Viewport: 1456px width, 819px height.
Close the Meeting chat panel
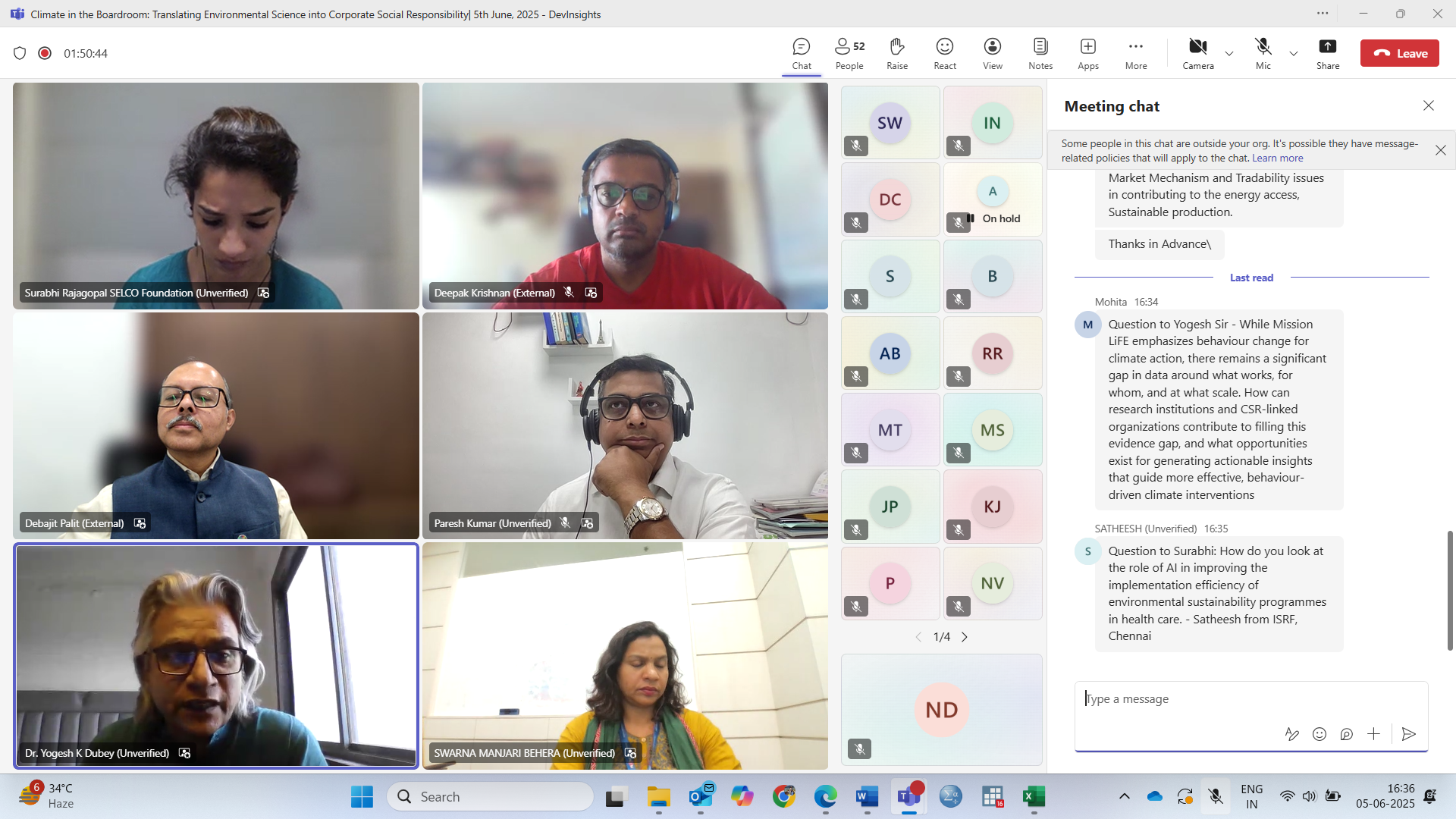[x=1429, y=106]
